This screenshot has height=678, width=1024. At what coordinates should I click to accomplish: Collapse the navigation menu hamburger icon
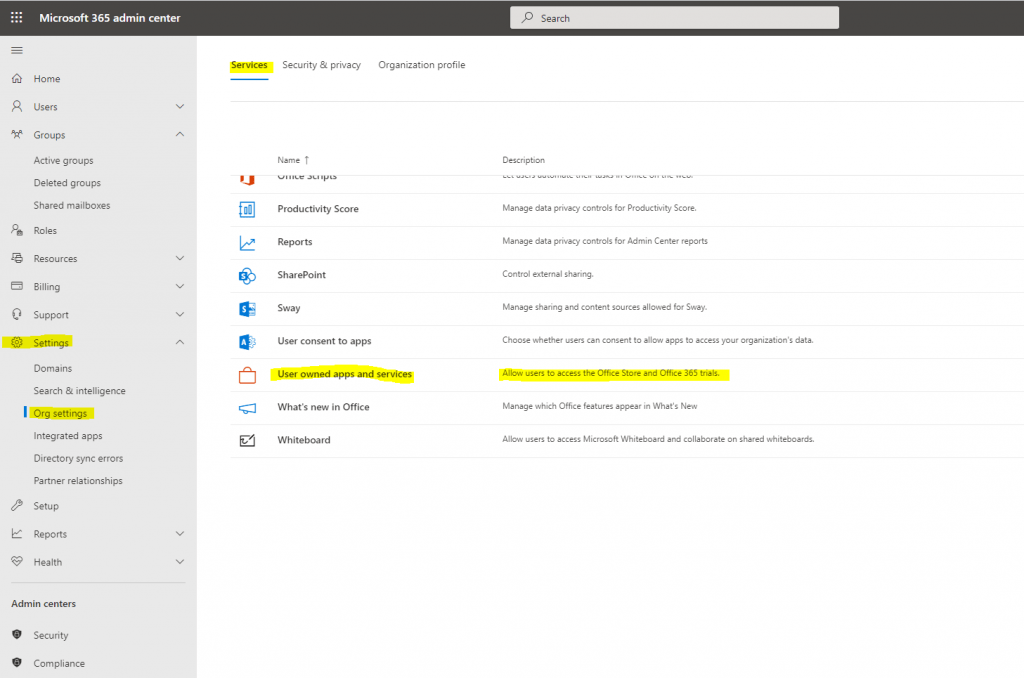pyautogui.click(x=17, y=50)
